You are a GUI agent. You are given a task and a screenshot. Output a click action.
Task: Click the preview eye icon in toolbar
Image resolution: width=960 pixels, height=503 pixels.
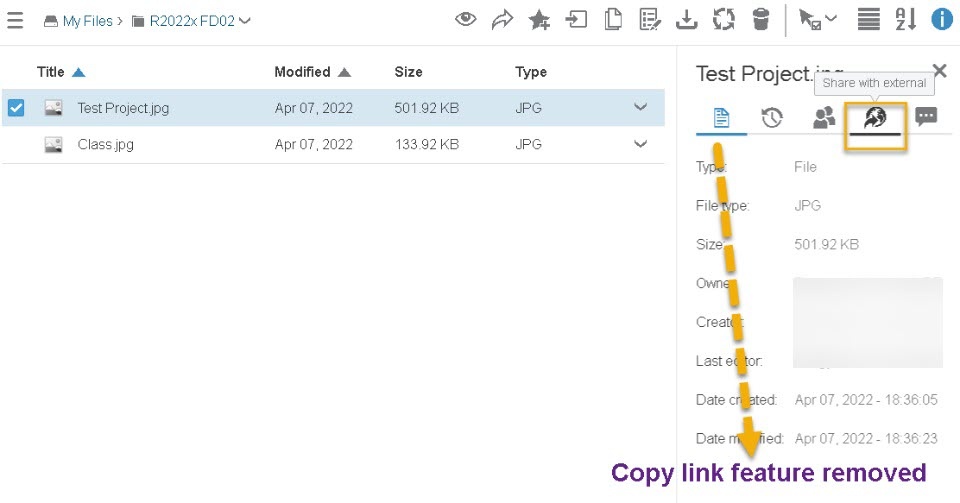[465, 19]
